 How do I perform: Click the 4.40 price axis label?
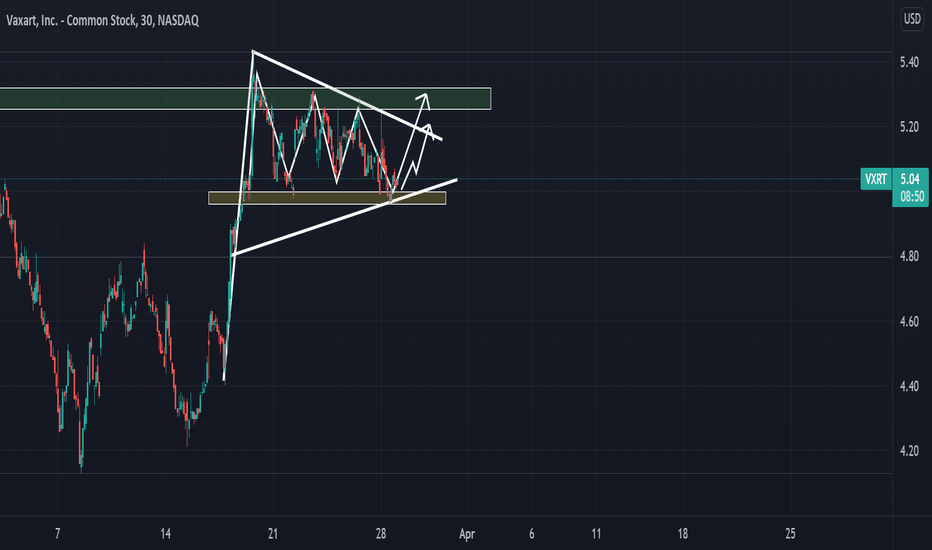point(909,386)
